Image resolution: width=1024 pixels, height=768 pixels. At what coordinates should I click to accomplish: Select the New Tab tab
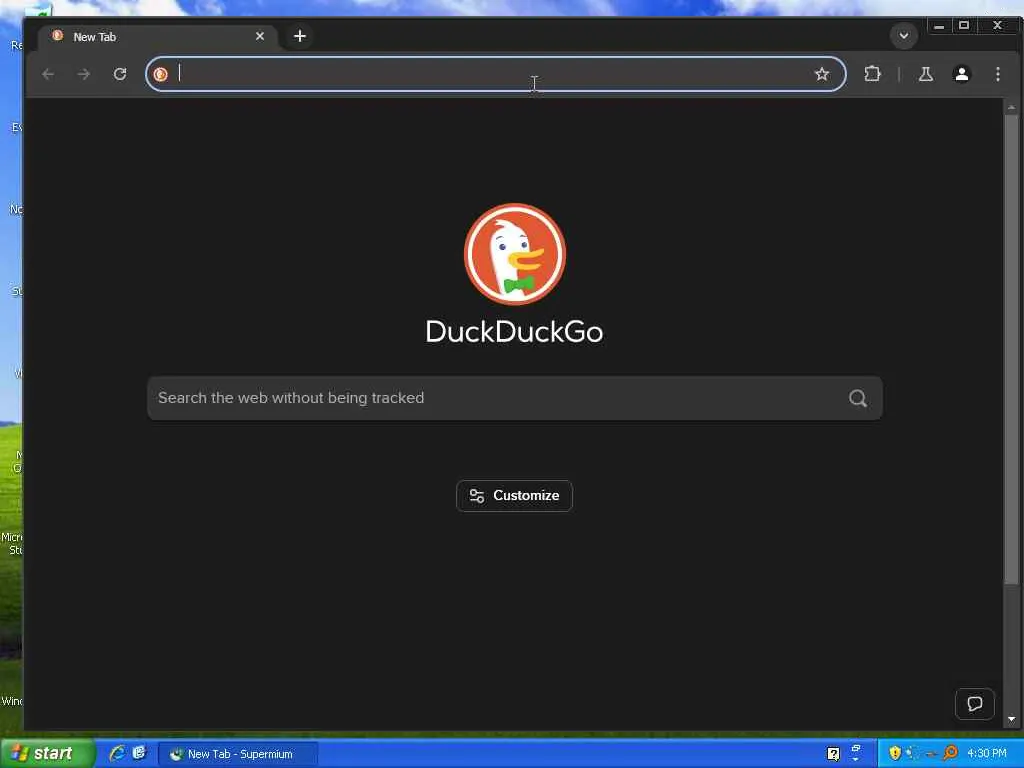pyautogui.click(x=157, y=37)
